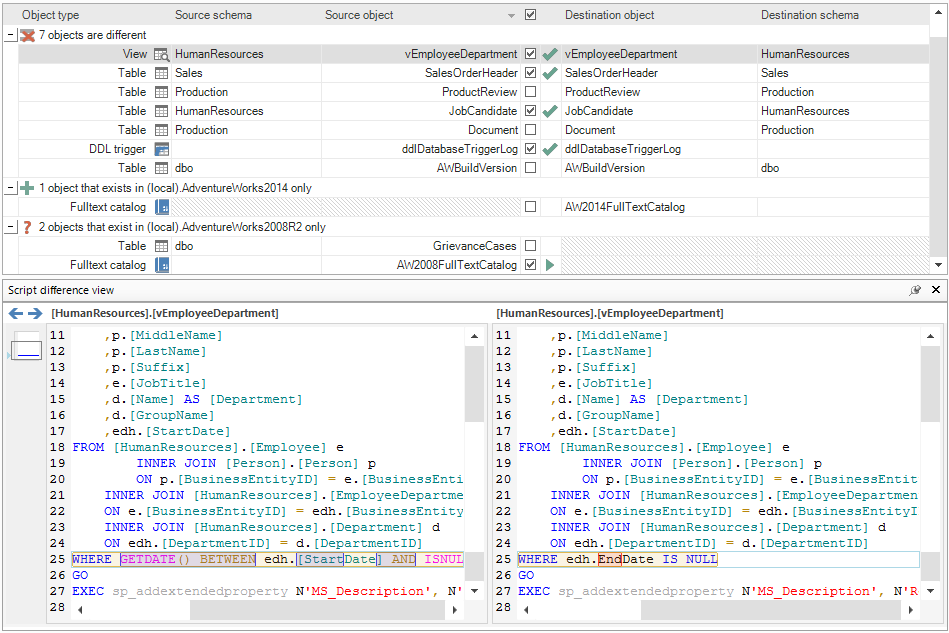Click the red not-equal icon of different objects group
Screen dimensions: 949x633
[27, 35]
